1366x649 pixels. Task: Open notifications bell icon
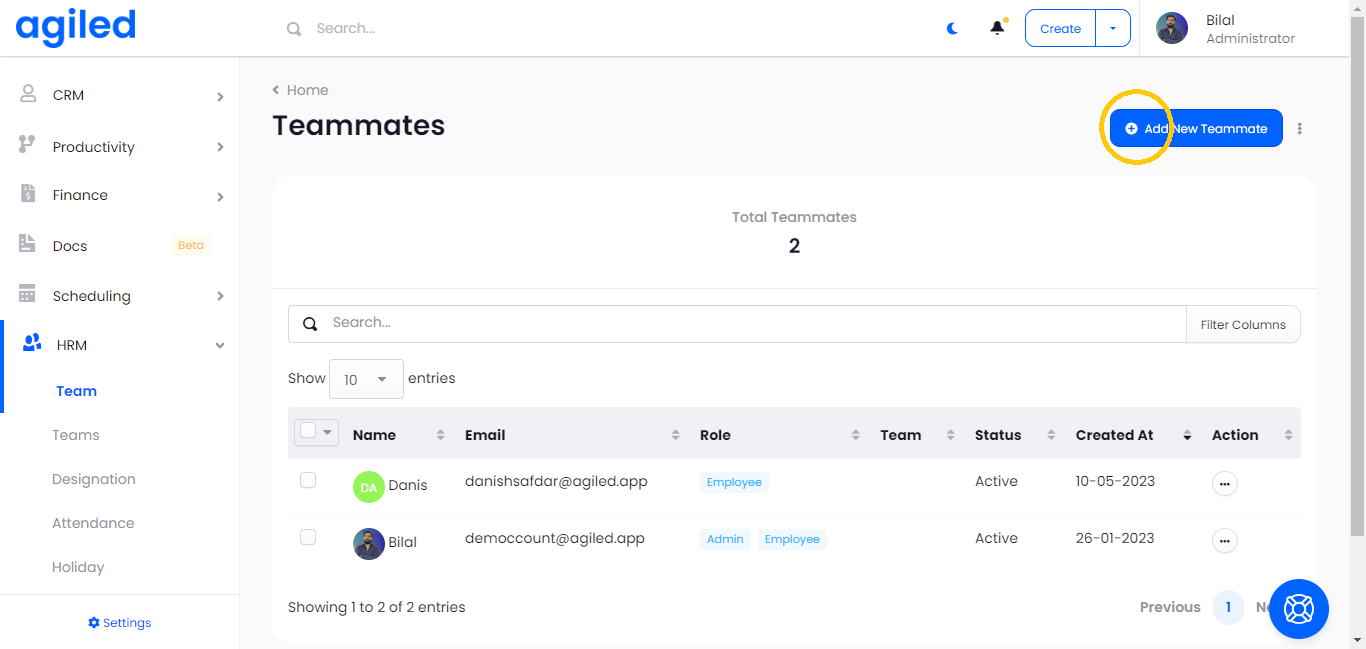[997, 28]
